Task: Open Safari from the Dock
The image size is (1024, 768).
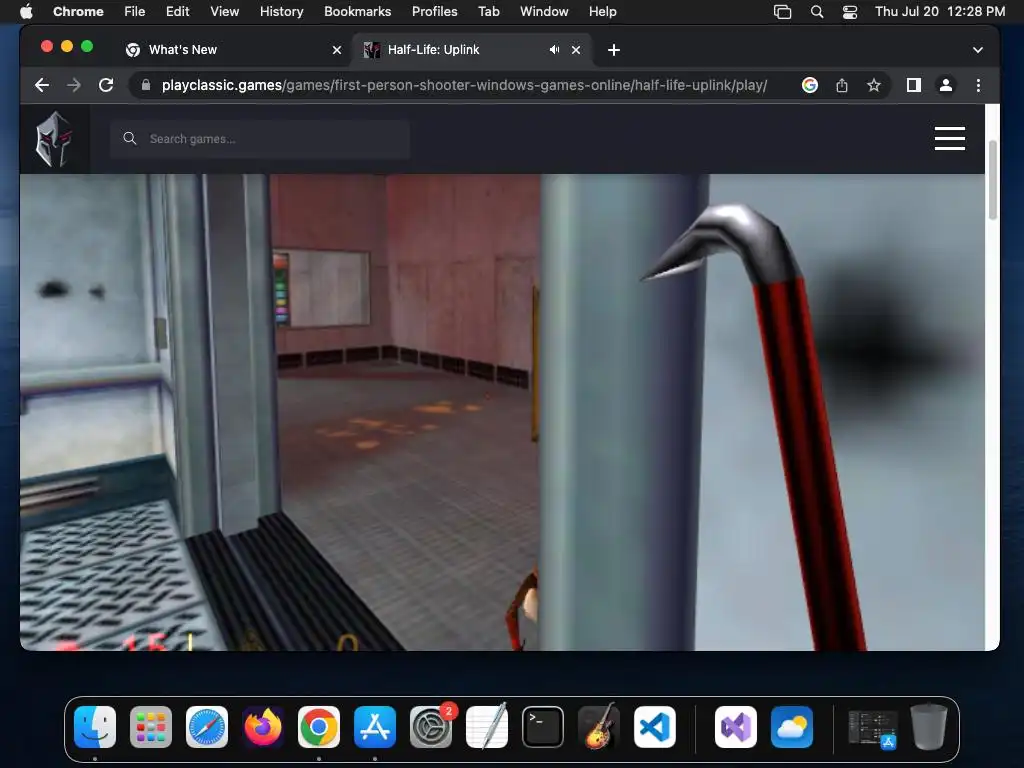Action: tap(207, 727)
